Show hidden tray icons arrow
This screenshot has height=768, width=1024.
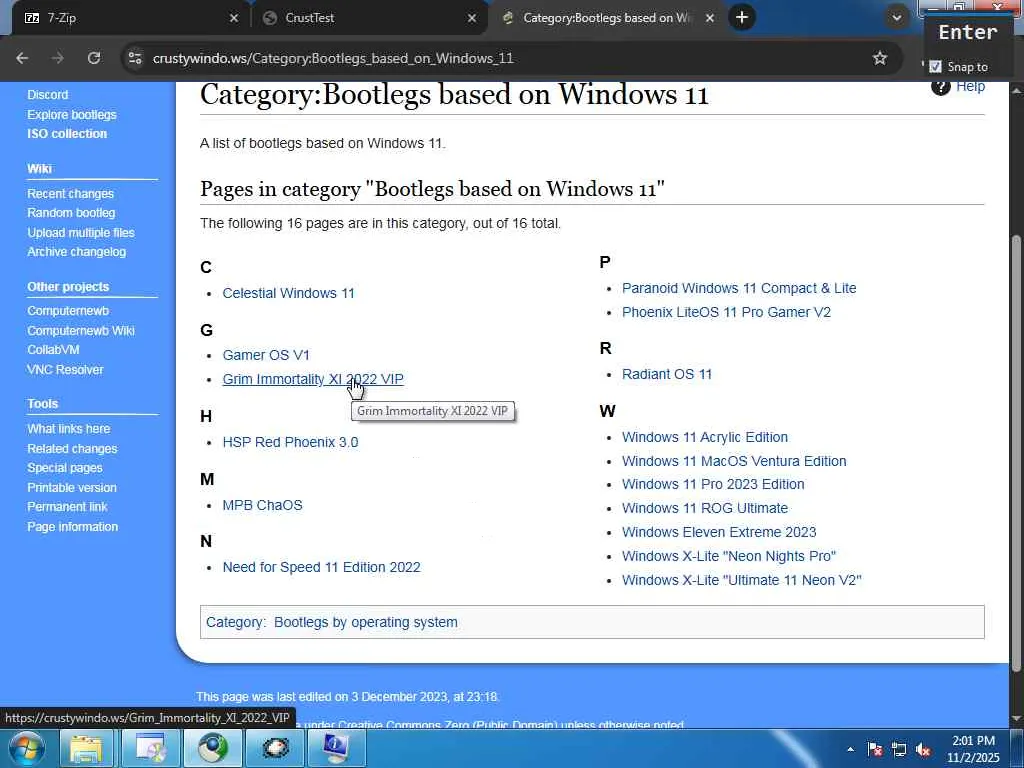click(850, 749)
